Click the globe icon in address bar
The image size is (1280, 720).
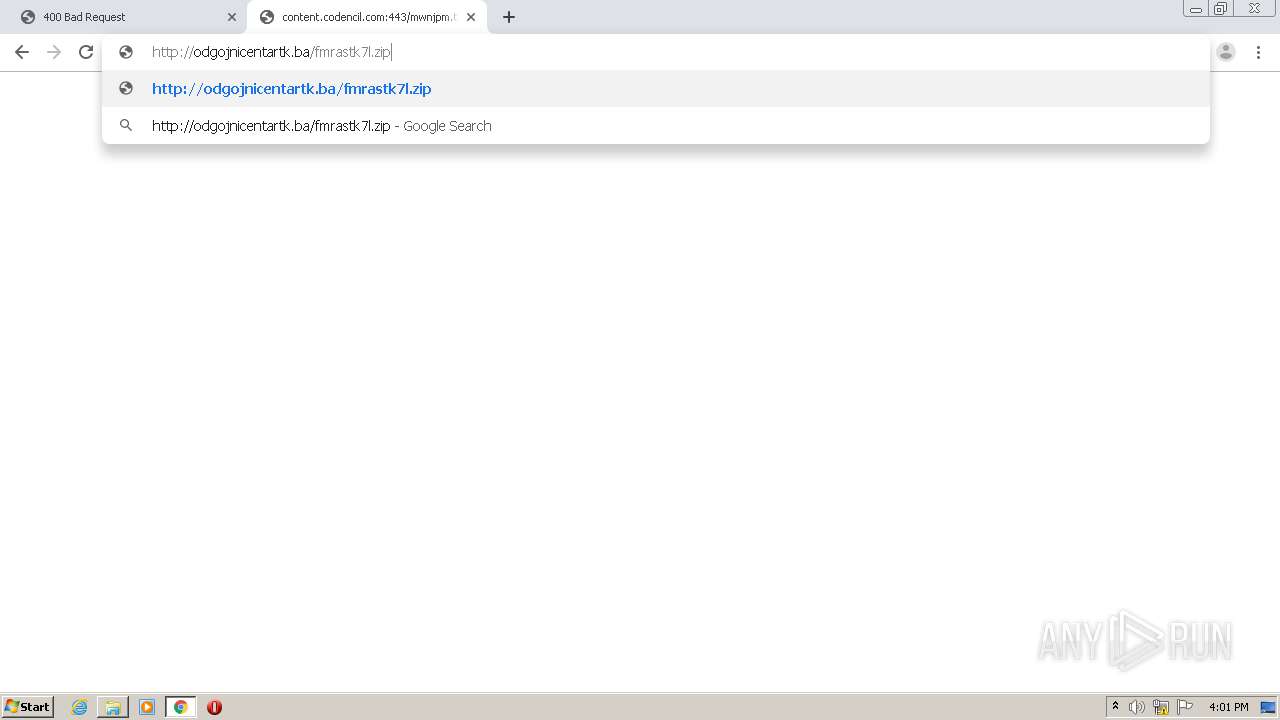126,52
